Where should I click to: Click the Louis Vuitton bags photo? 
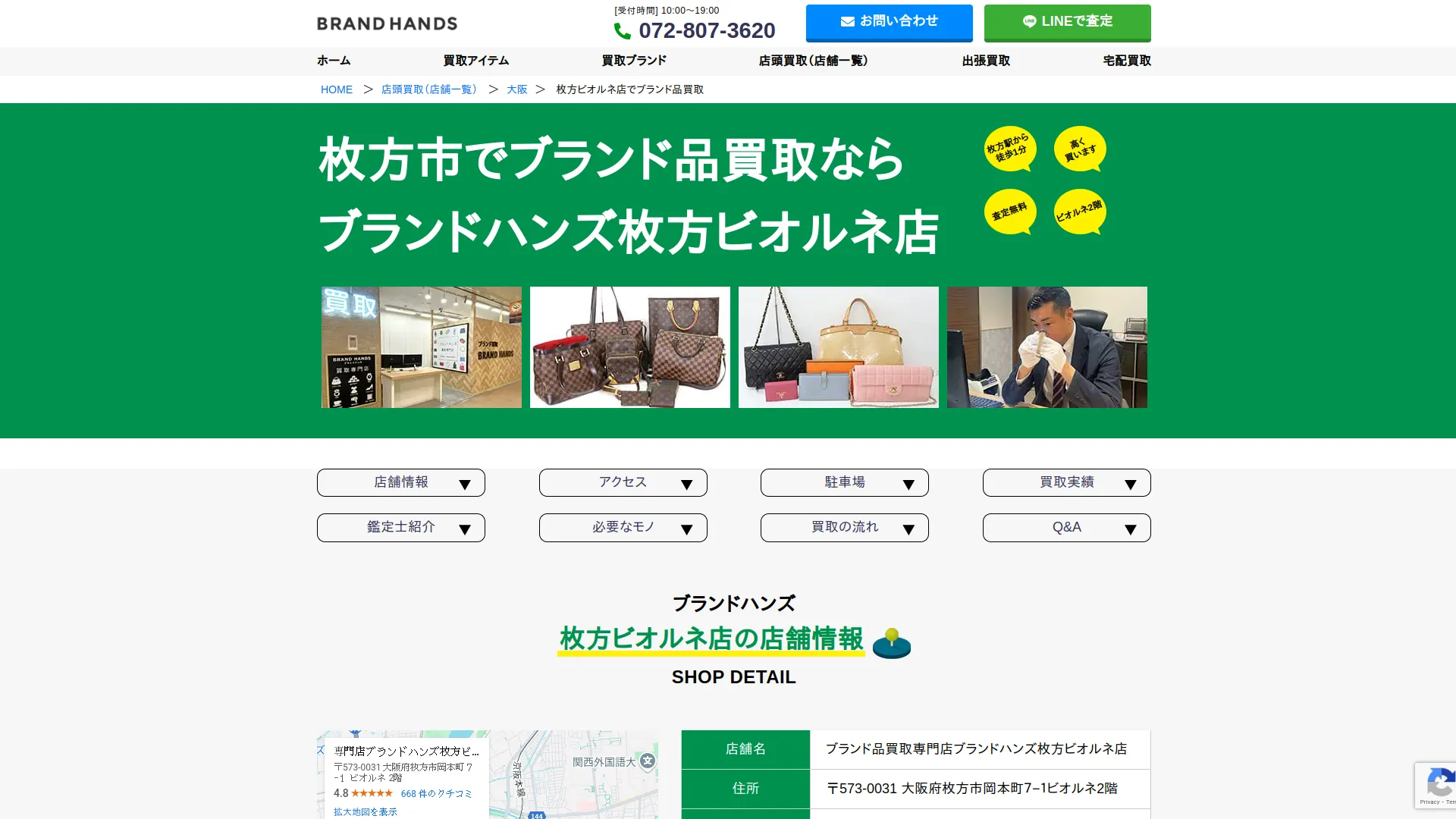630,347
